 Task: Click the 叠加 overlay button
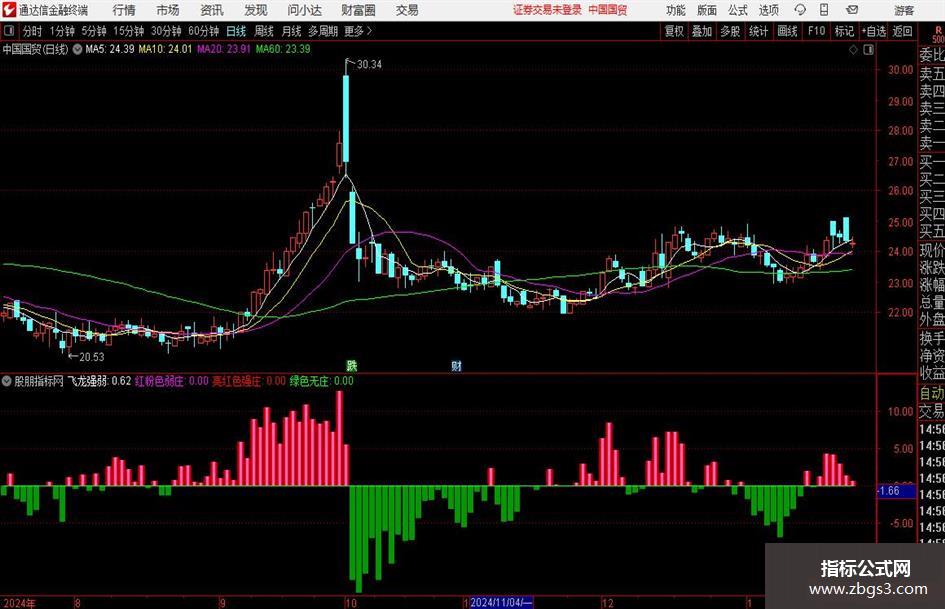702,31
